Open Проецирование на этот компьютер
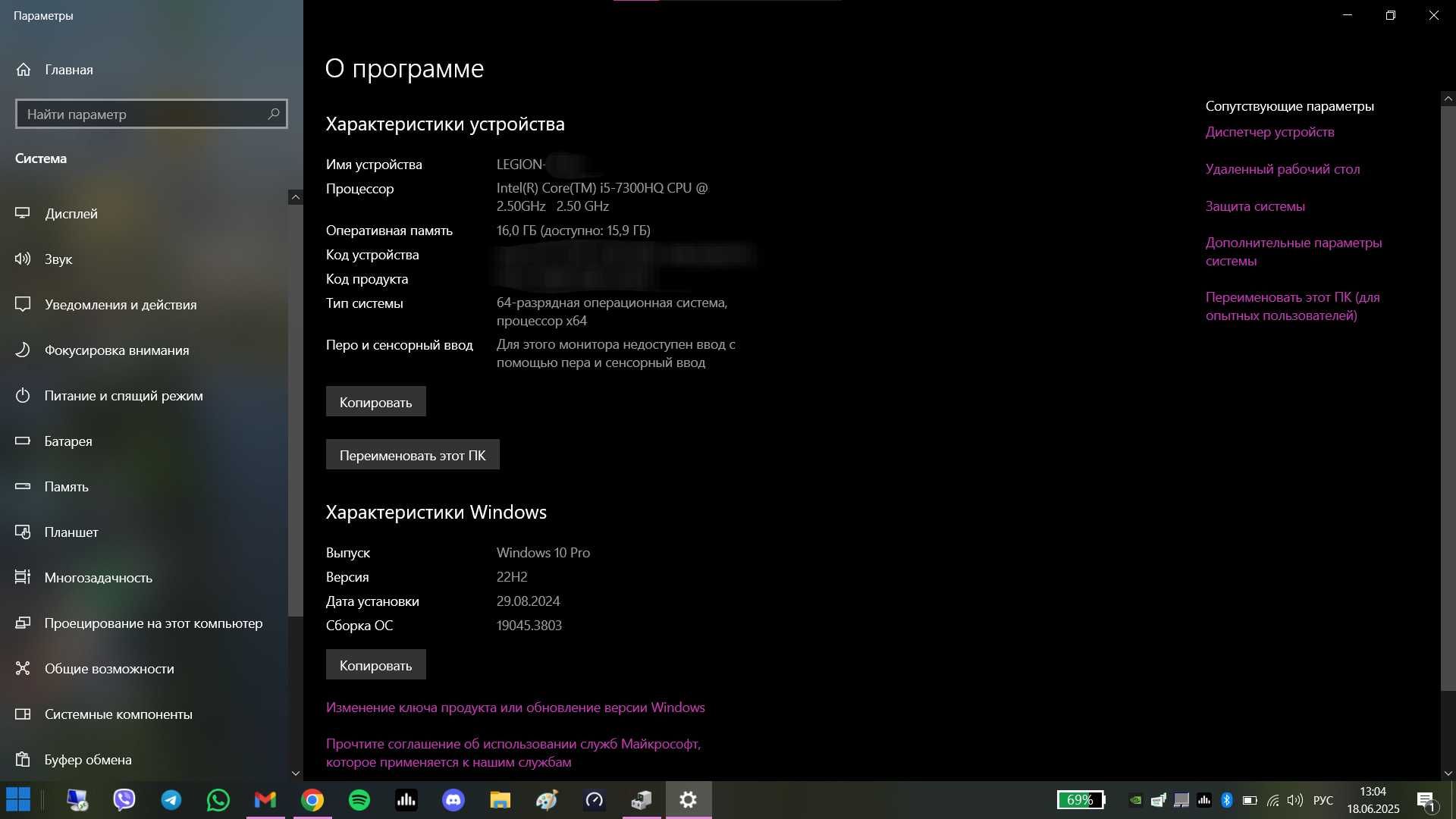 (144, 623)
